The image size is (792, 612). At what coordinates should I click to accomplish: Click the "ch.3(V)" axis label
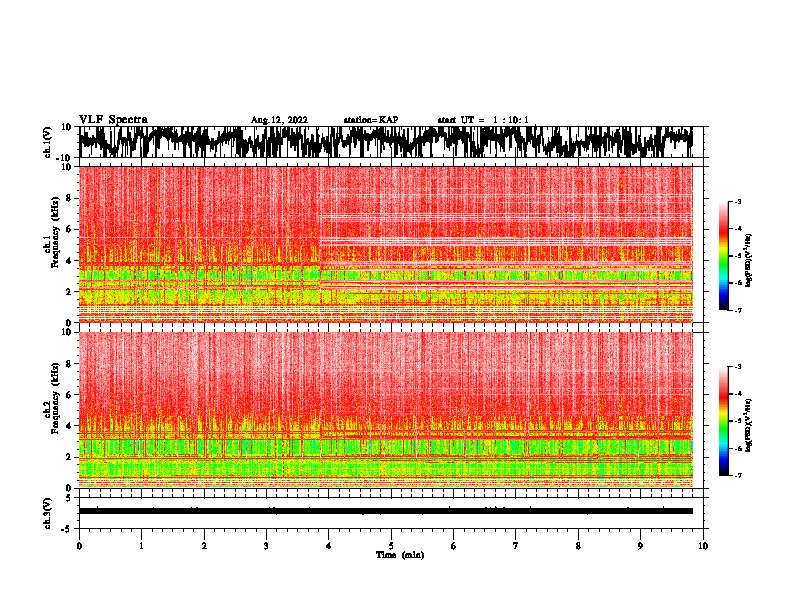coord(48,514)
